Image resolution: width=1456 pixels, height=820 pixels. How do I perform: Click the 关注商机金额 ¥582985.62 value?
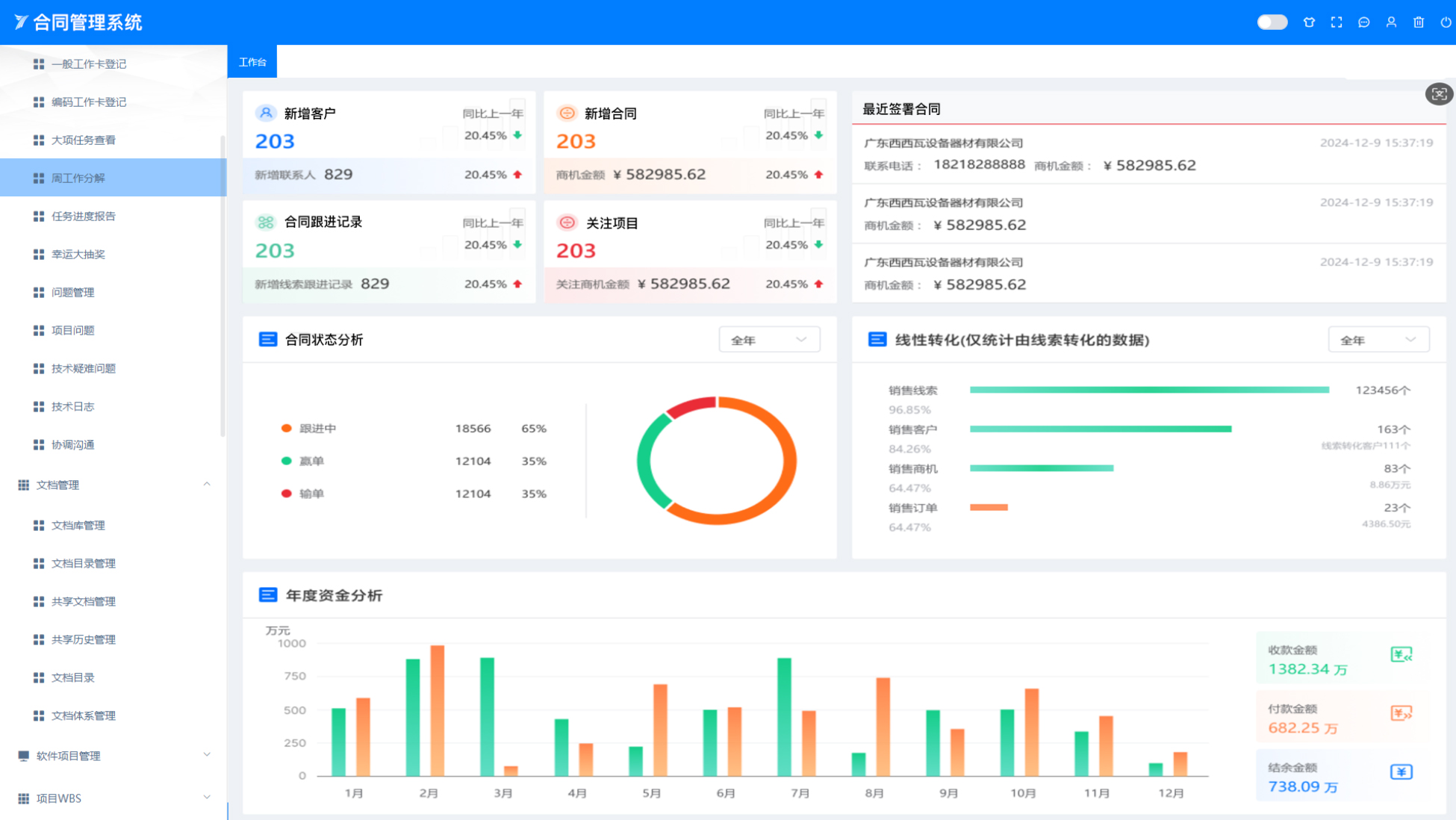point(683,284)
